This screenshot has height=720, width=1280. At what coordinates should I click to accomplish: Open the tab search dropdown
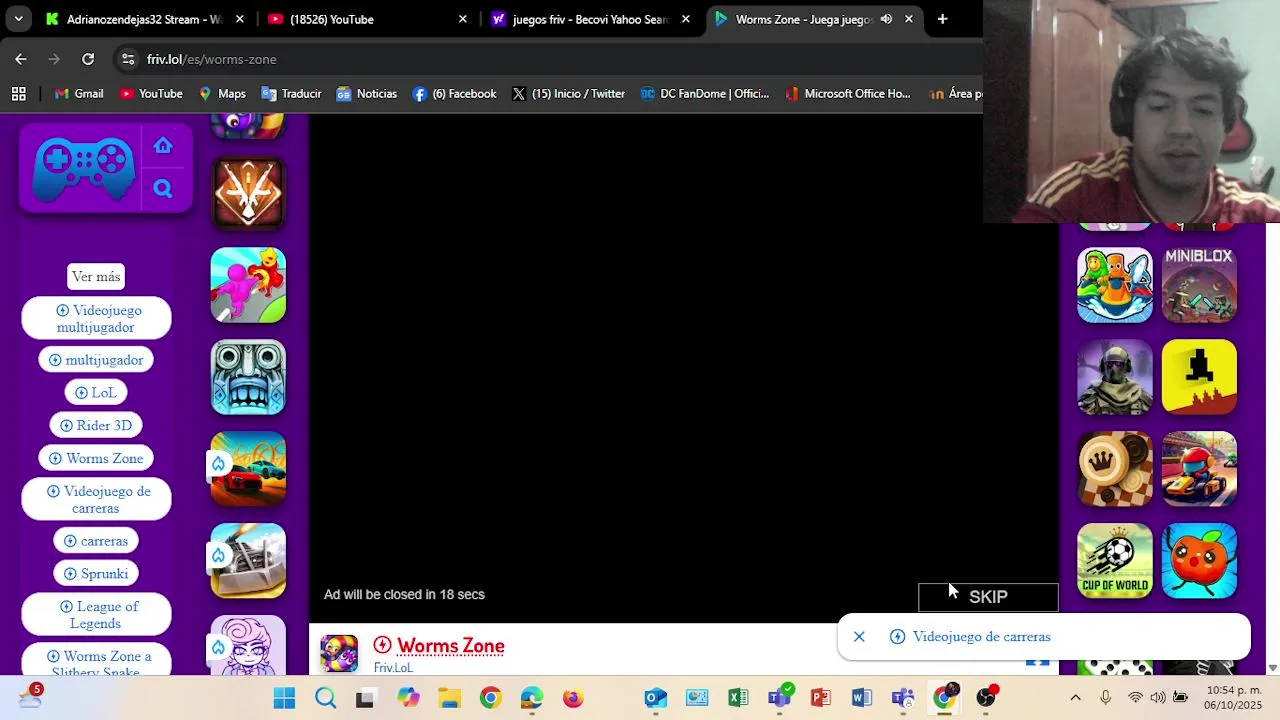click(18, 19)
